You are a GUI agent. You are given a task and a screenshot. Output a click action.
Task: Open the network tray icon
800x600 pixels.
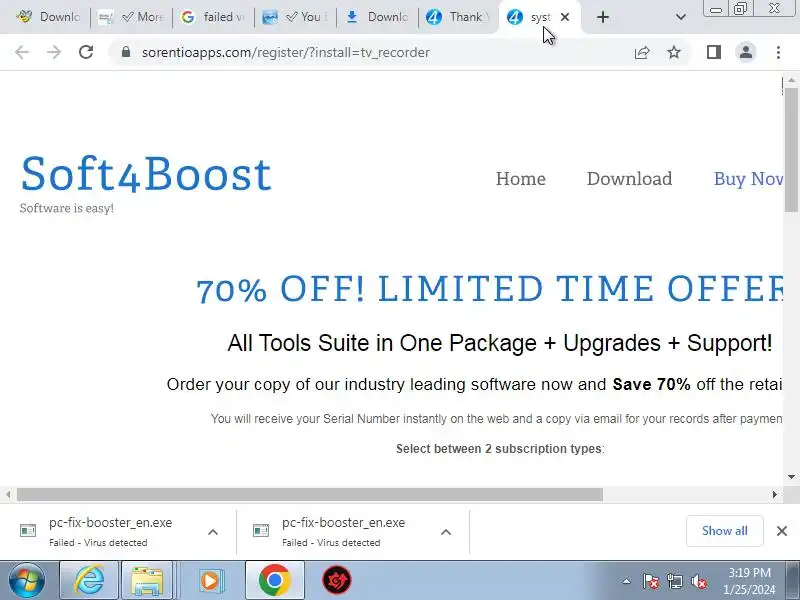(x=675, y=581)
